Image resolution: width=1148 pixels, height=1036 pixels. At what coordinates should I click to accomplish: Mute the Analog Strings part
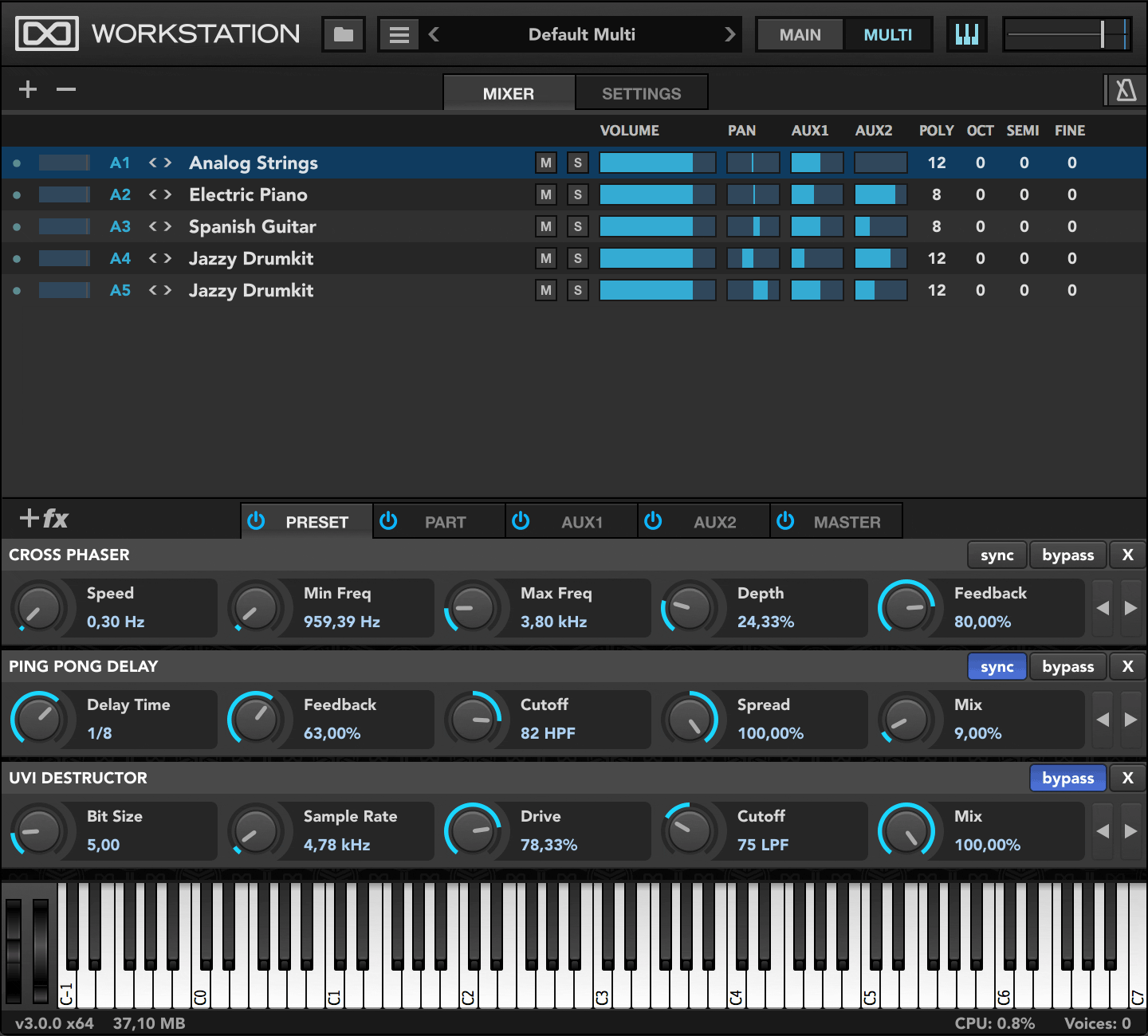pyautogui.click(x=546, y=163)
